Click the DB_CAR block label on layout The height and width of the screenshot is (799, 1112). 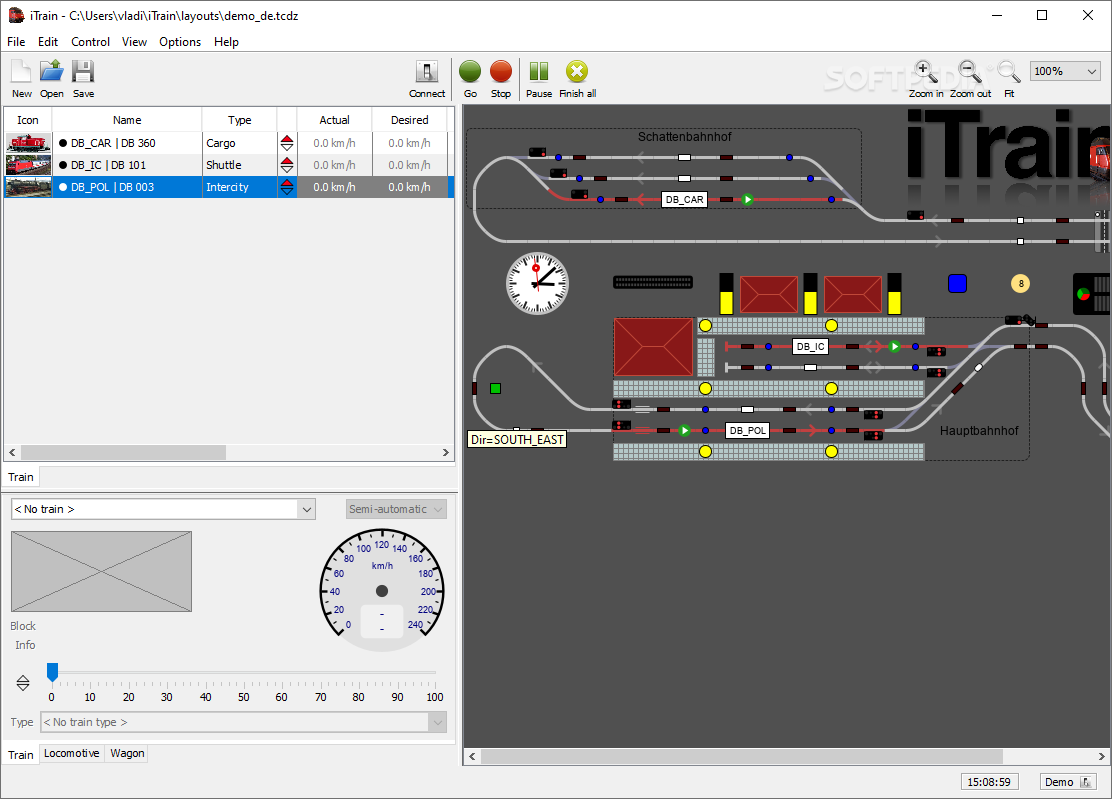pos(684,199)
